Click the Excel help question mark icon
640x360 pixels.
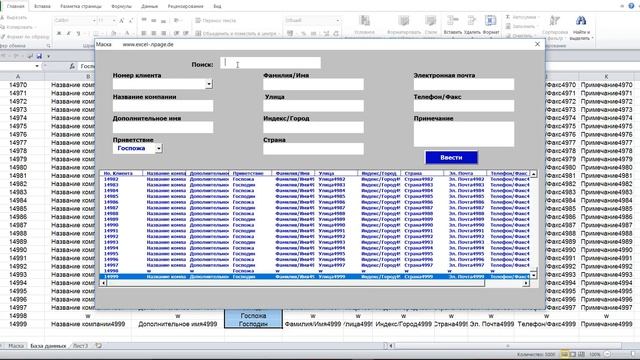[x=631, y=6]
